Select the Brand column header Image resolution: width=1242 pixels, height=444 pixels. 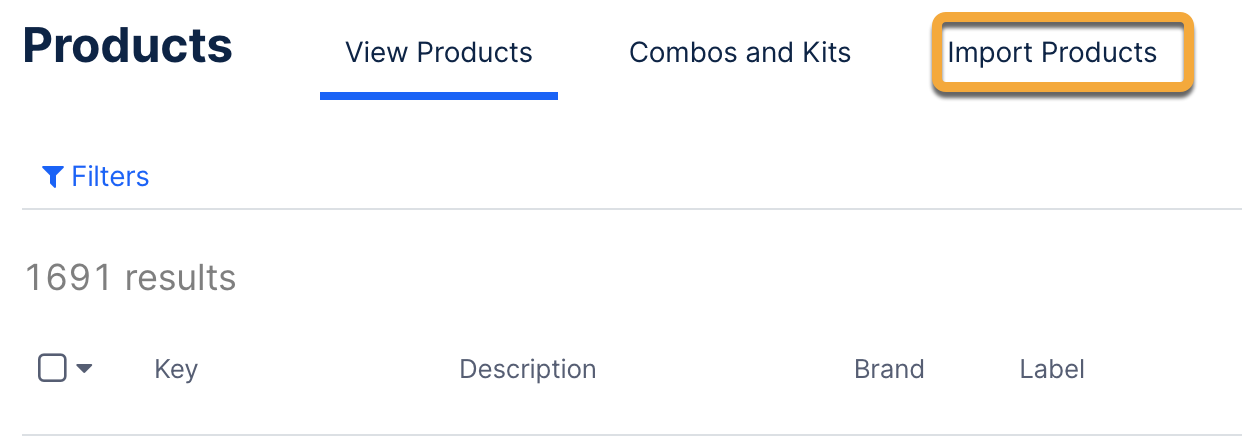pyautogui.click(x=889, y=369)
